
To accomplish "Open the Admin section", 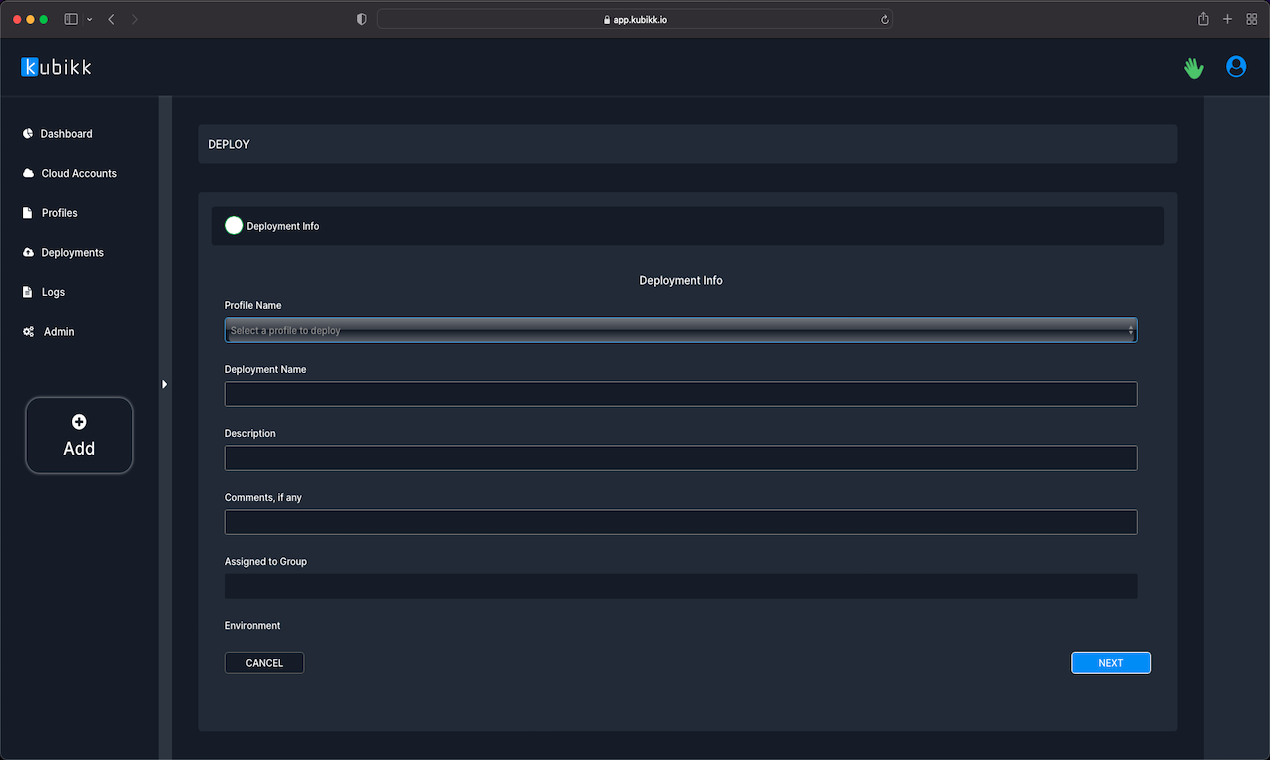I will tap(27, 331).
